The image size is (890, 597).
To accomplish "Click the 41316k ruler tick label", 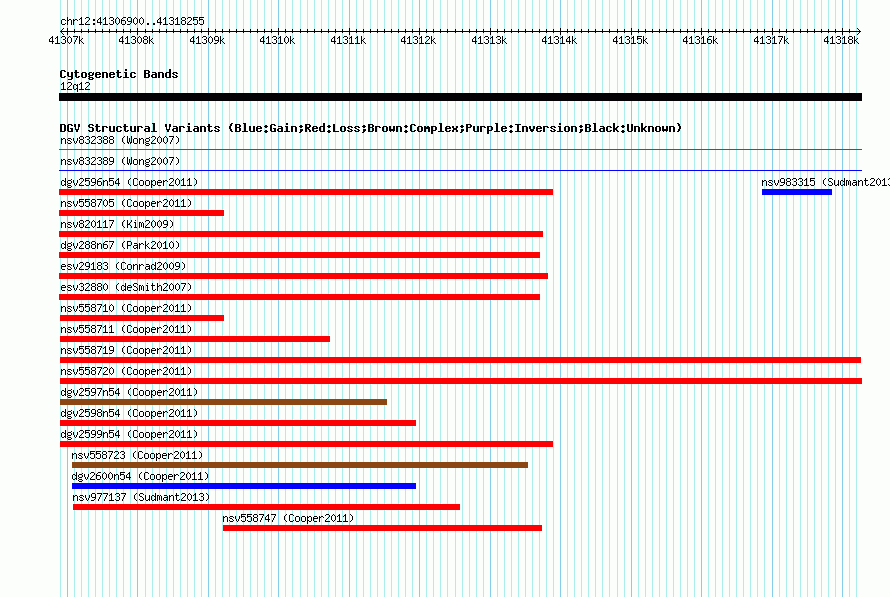I will pyautogui.click(x=700, y=40).
